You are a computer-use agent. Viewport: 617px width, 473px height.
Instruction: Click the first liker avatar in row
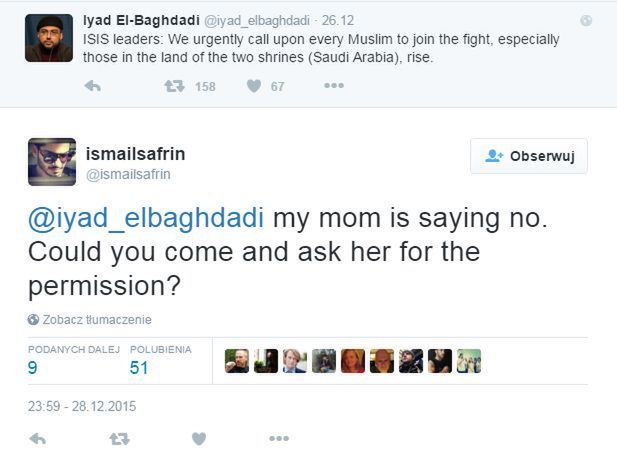coord(237,361)
